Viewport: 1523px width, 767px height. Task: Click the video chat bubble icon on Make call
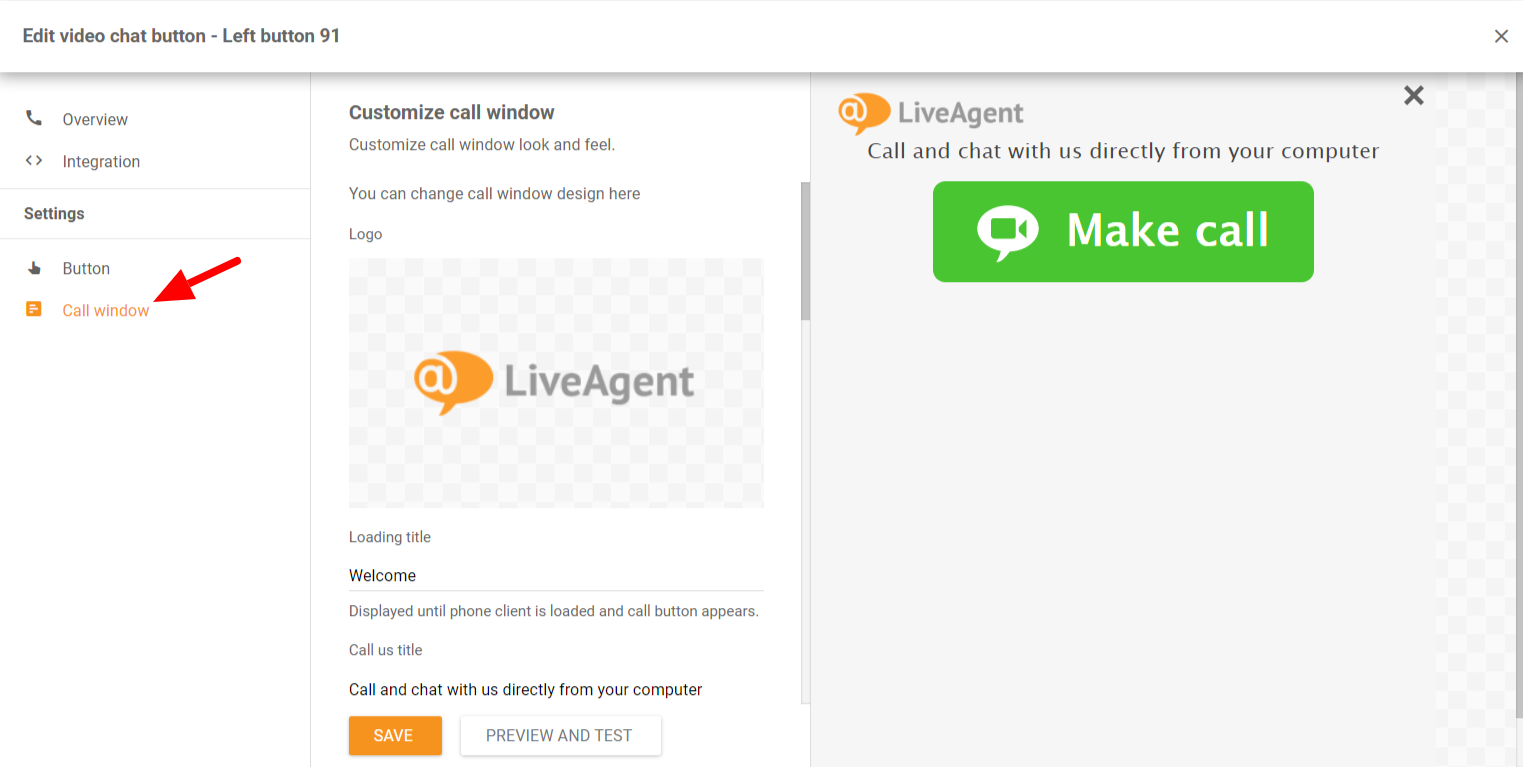(1007, 233)
